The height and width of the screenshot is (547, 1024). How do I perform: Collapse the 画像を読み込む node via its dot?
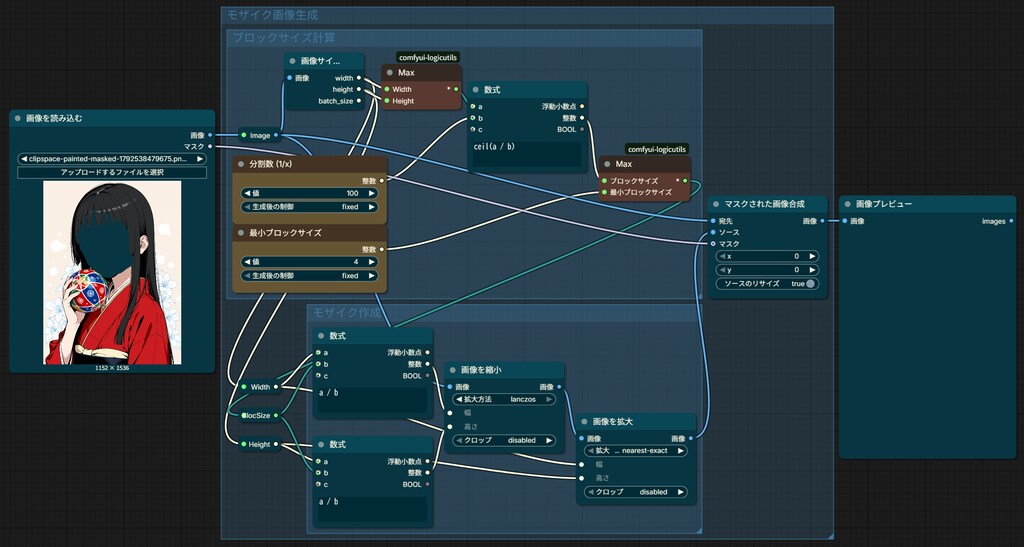[x=18, y=119]
